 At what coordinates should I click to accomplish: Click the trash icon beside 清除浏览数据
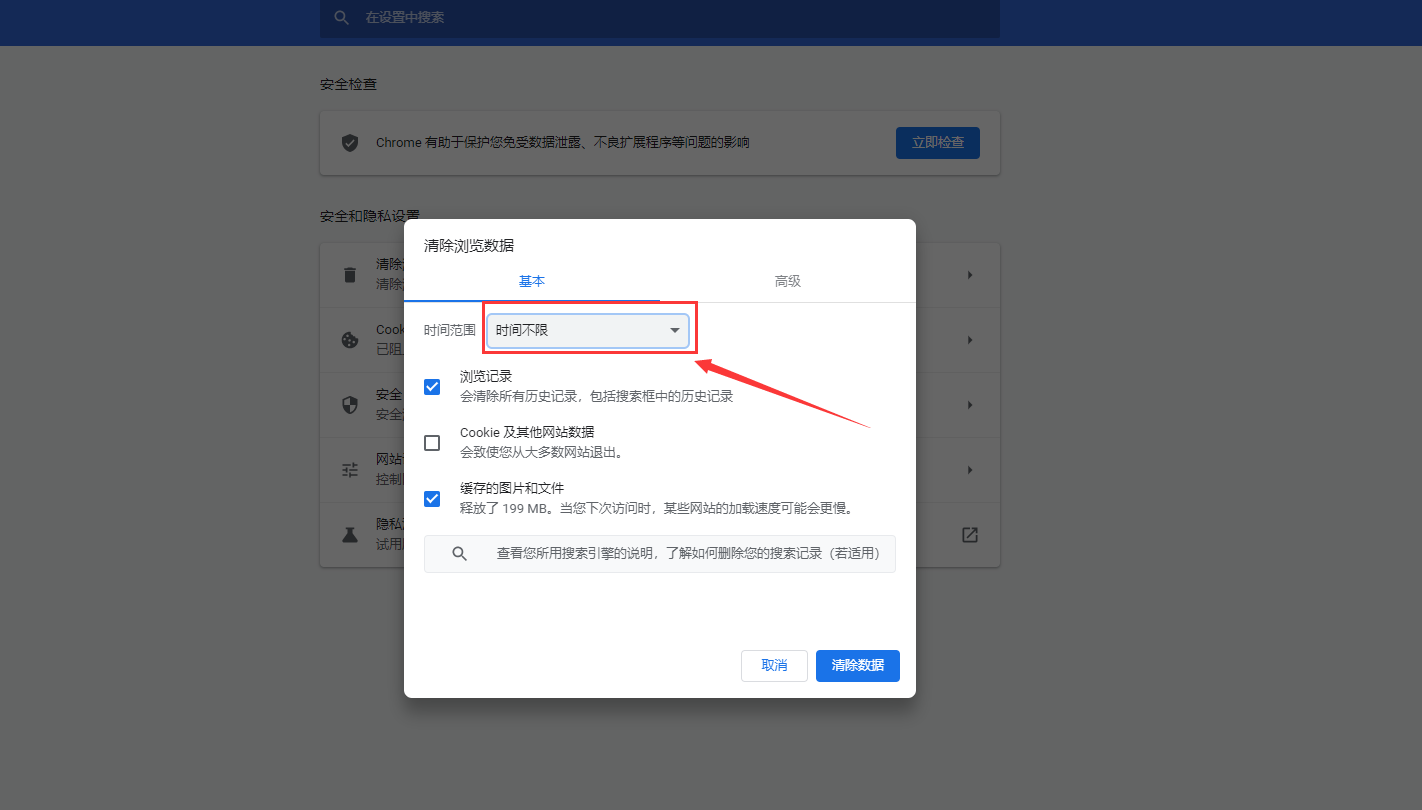[x=349, y=273]
